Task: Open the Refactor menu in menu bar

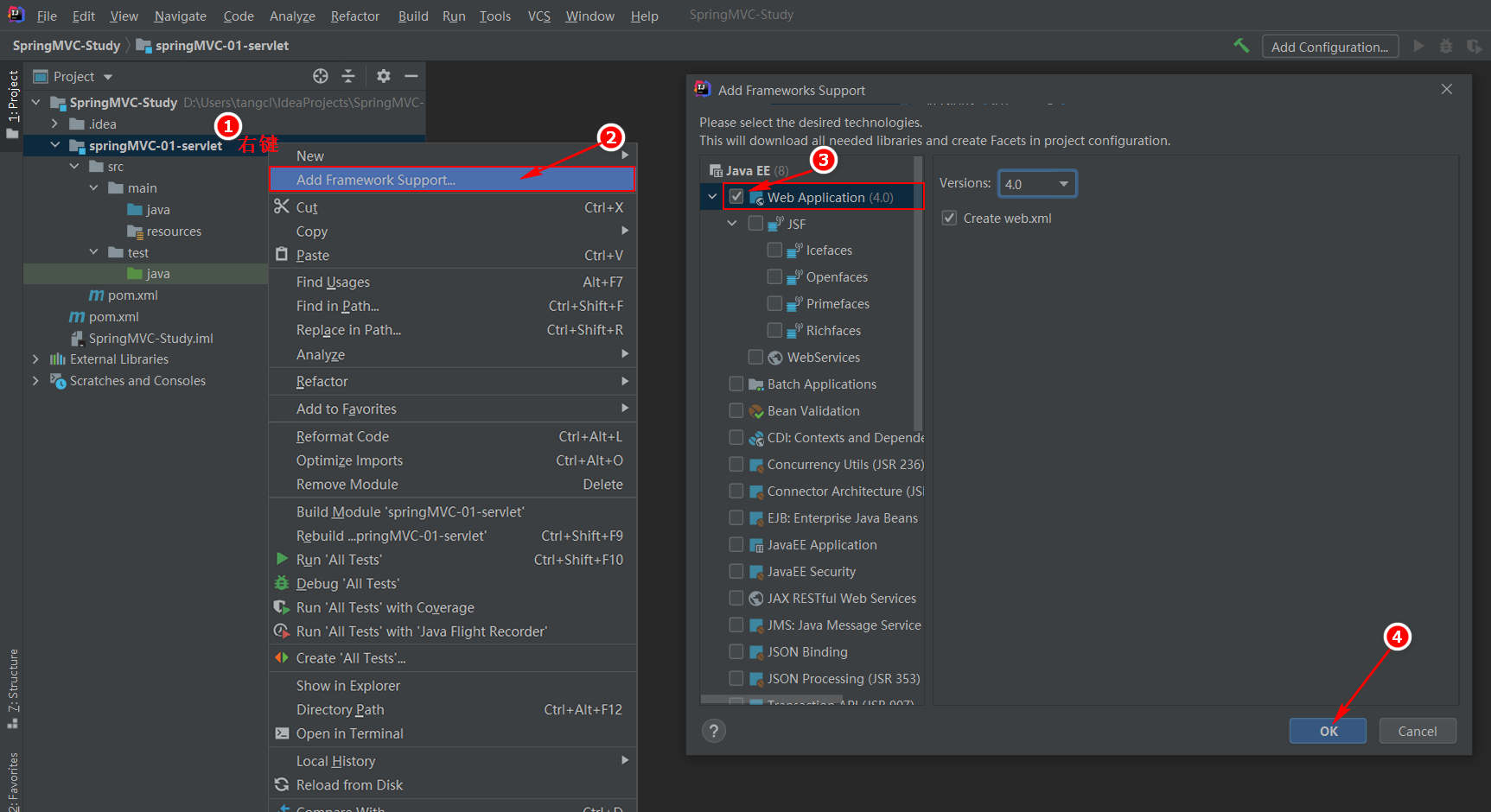Action: [354, 16]
